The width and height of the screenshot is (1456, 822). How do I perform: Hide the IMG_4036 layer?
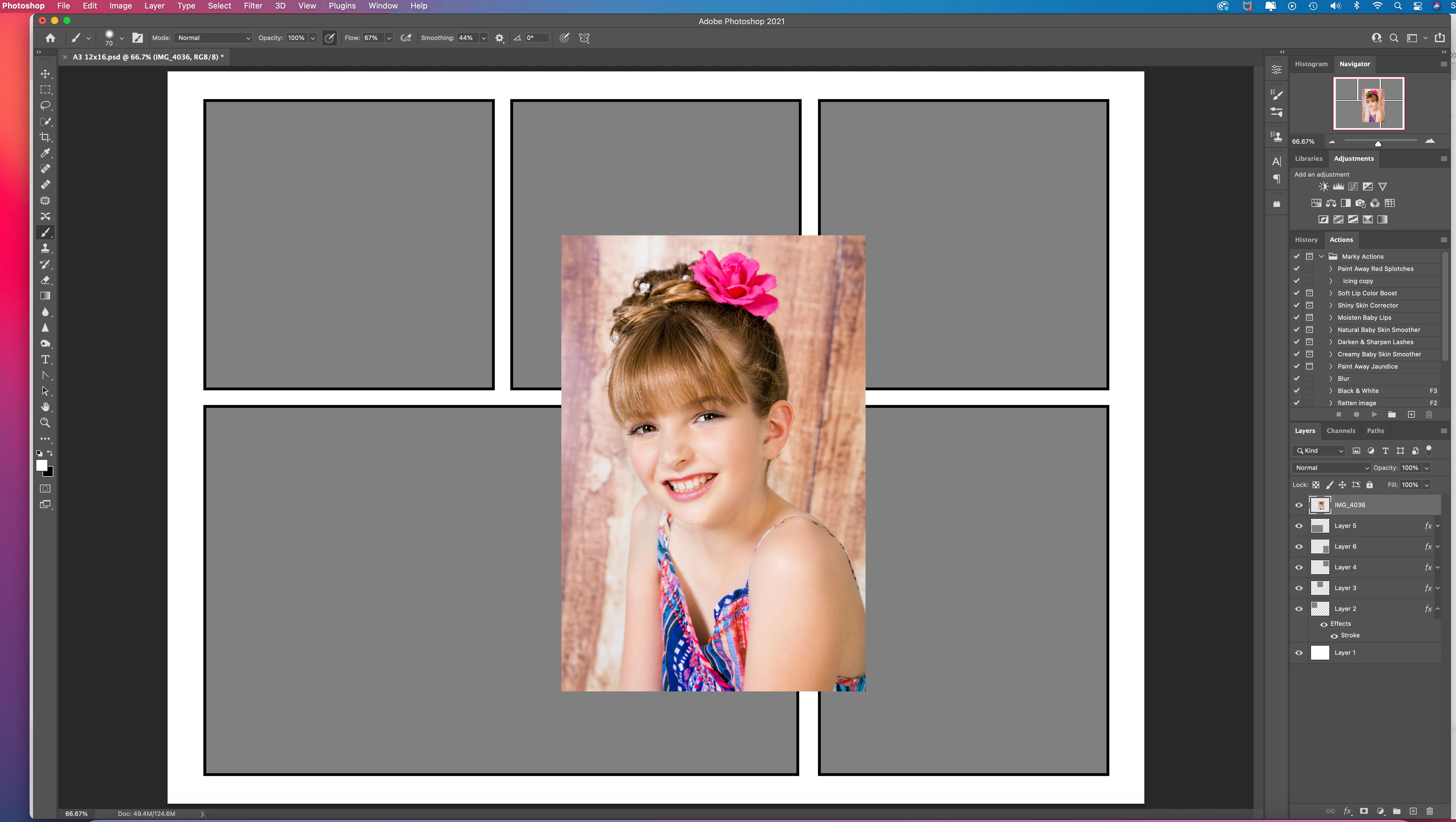(1299, 505)
